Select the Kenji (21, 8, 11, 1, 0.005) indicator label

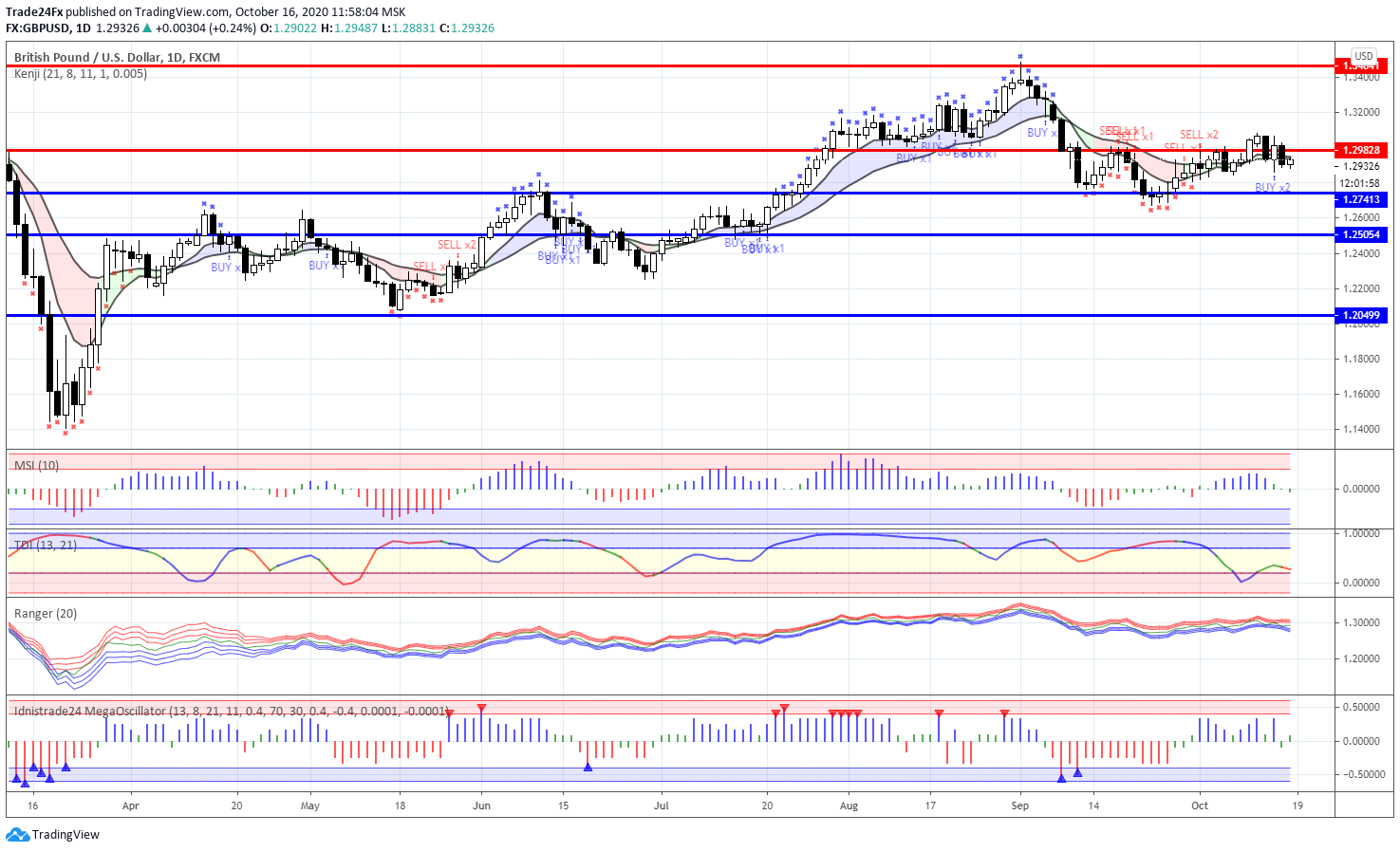tap(81, 73)
